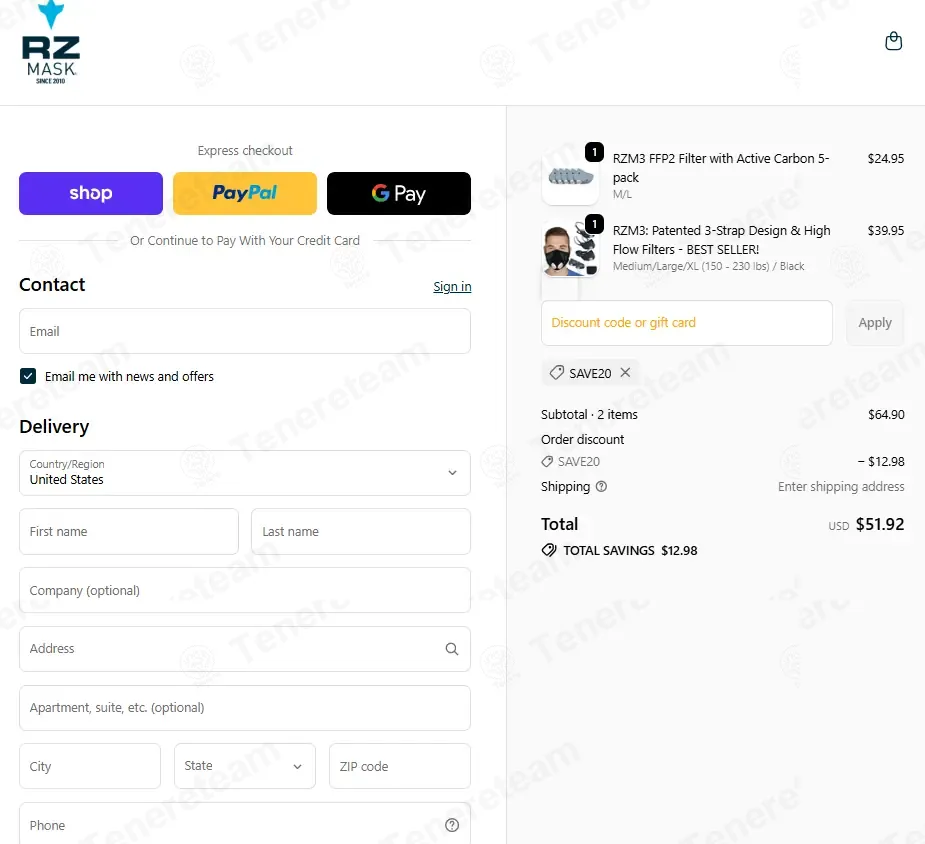This screenshot has height=844, width=925.
Task: Pay with Shop Pay express button
Action: point(91,193)
